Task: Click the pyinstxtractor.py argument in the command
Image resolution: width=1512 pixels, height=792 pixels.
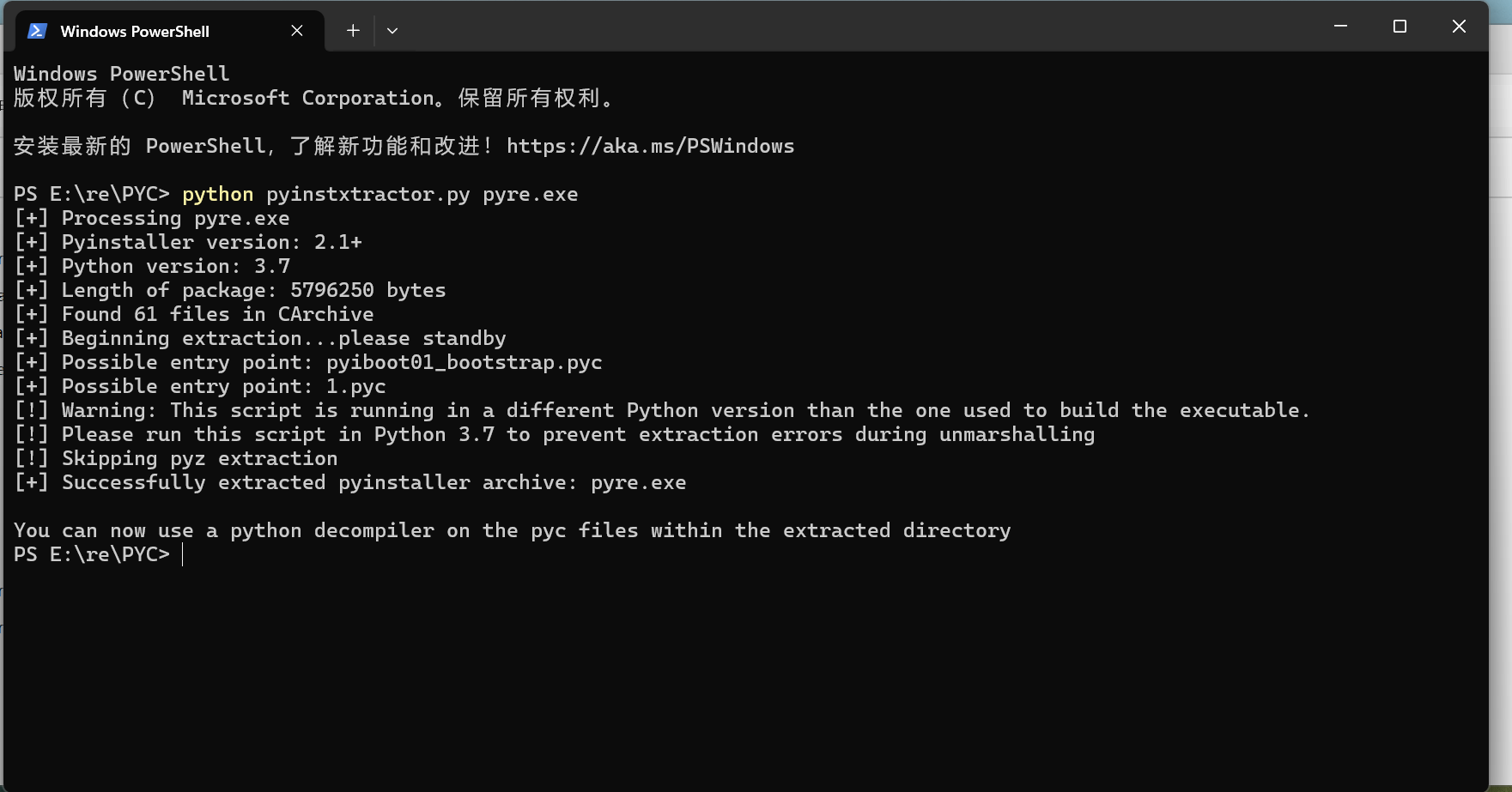Action: (x=367, y=195)
